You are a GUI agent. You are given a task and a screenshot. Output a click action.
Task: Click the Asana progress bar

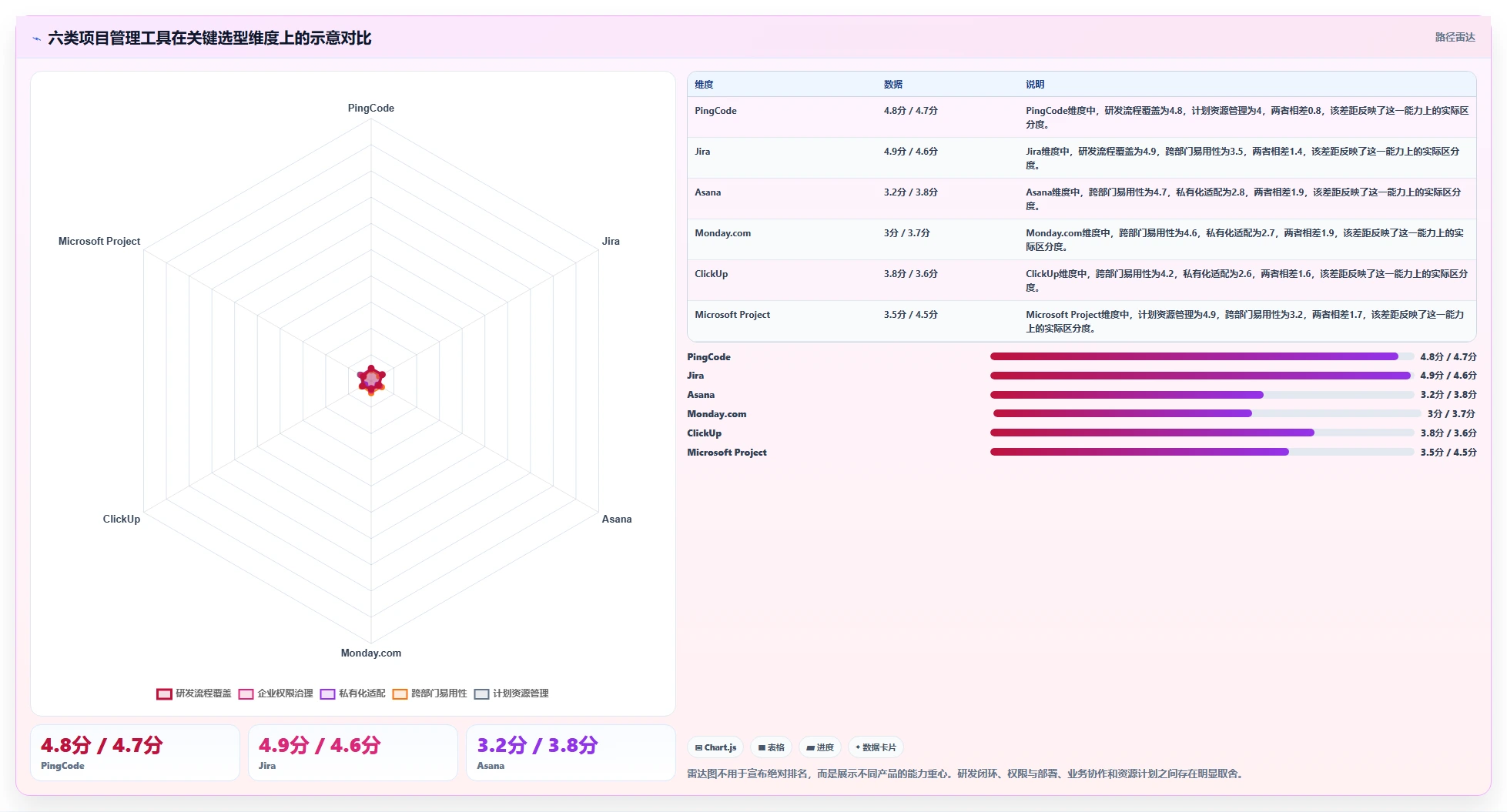[x=1202, y=395]
